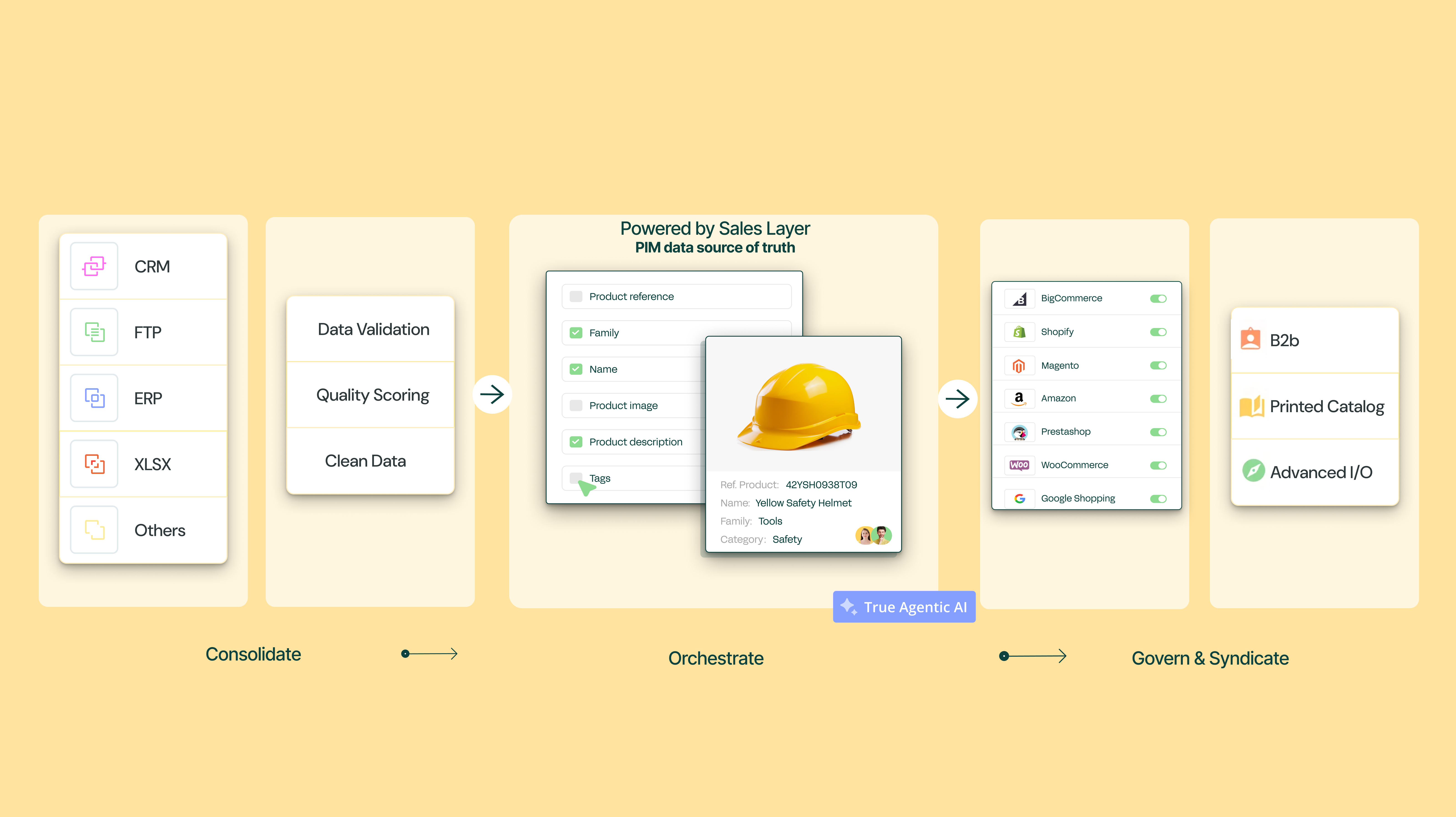Open the B2b output option

tap(1315, 340)
